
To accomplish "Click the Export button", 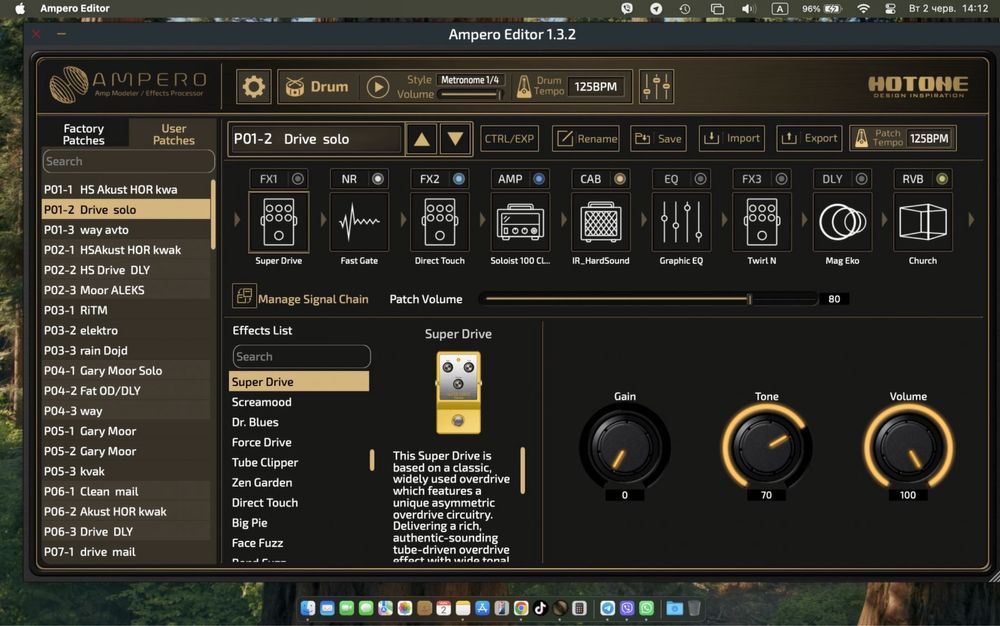I will tap(809, 138).
